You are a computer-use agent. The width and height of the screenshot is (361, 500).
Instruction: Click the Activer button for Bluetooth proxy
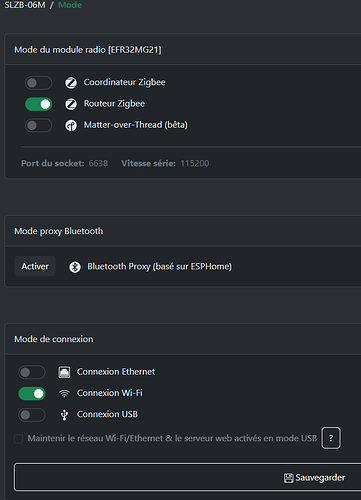click(35, 266)
